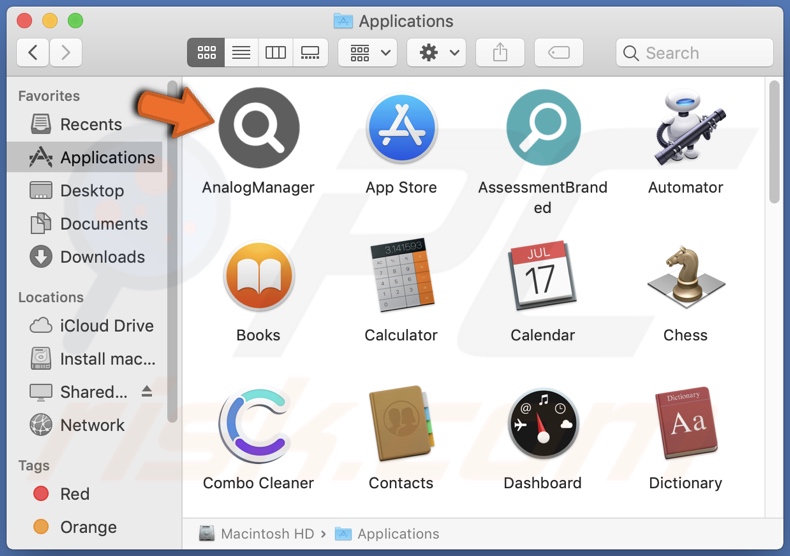Image resolution: width=790 pixels, height=556 pixels.
Task: Click the sidebar scrollbar
Action: [172, 252]
